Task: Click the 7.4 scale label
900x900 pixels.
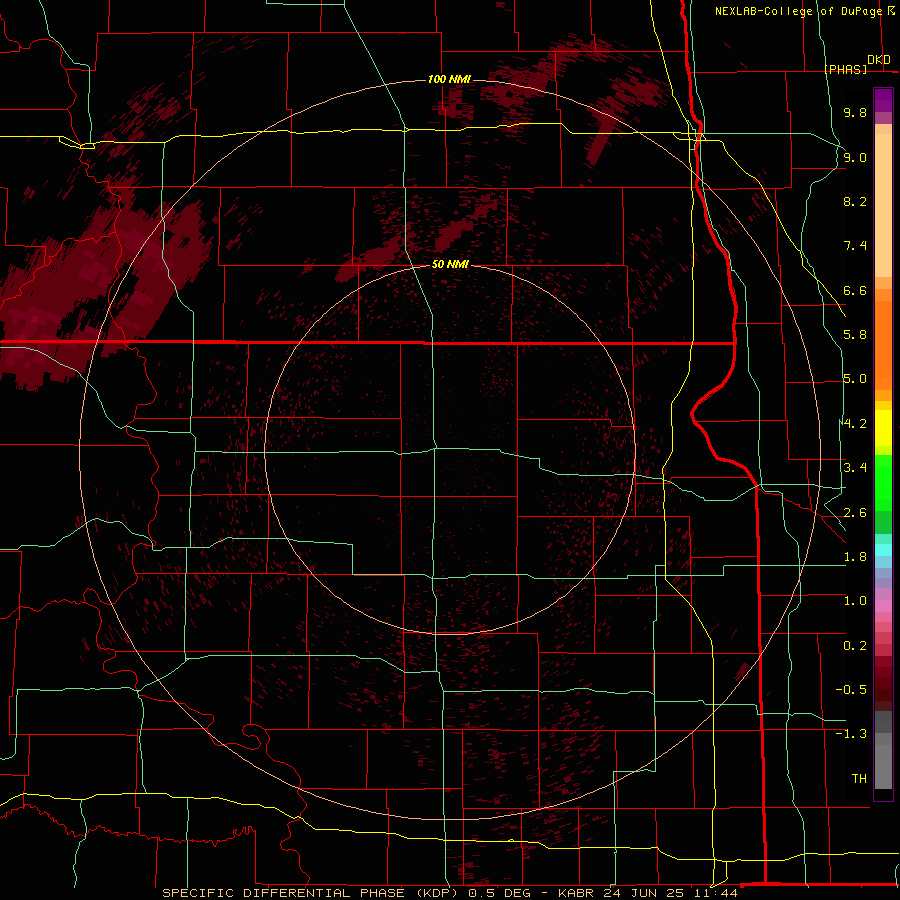Action: [x=855, y=246]
